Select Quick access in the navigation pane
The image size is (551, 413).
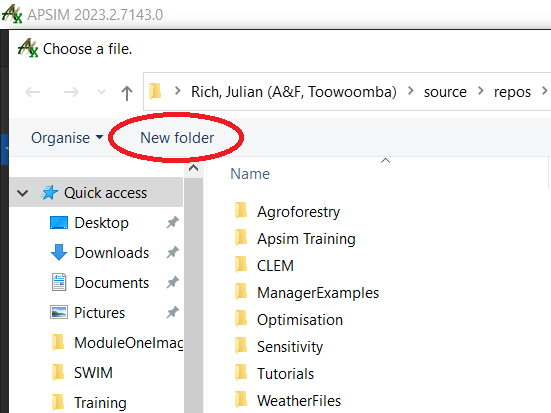tap(97, 193)
